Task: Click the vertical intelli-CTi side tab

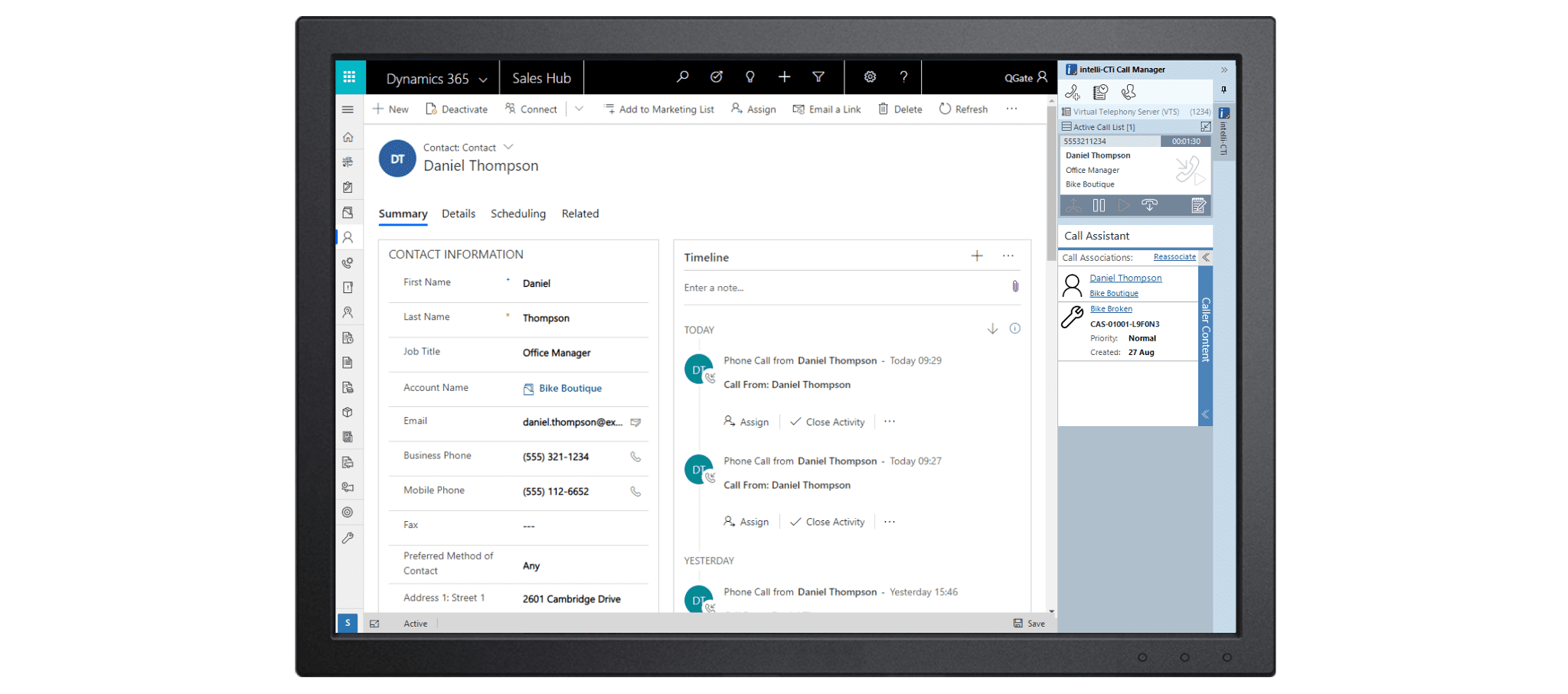Action: point(1224,132)
